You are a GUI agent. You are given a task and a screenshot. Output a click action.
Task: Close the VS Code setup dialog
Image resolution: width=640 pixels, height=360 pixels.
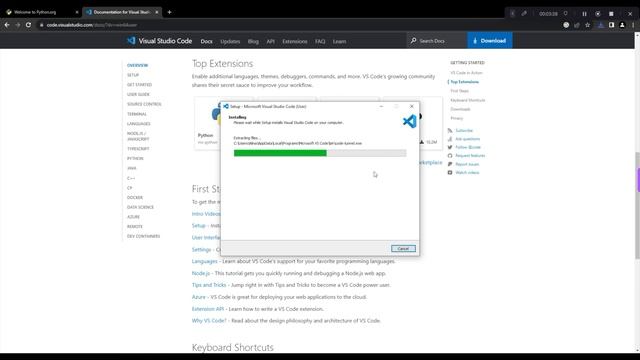pos(411,106)
